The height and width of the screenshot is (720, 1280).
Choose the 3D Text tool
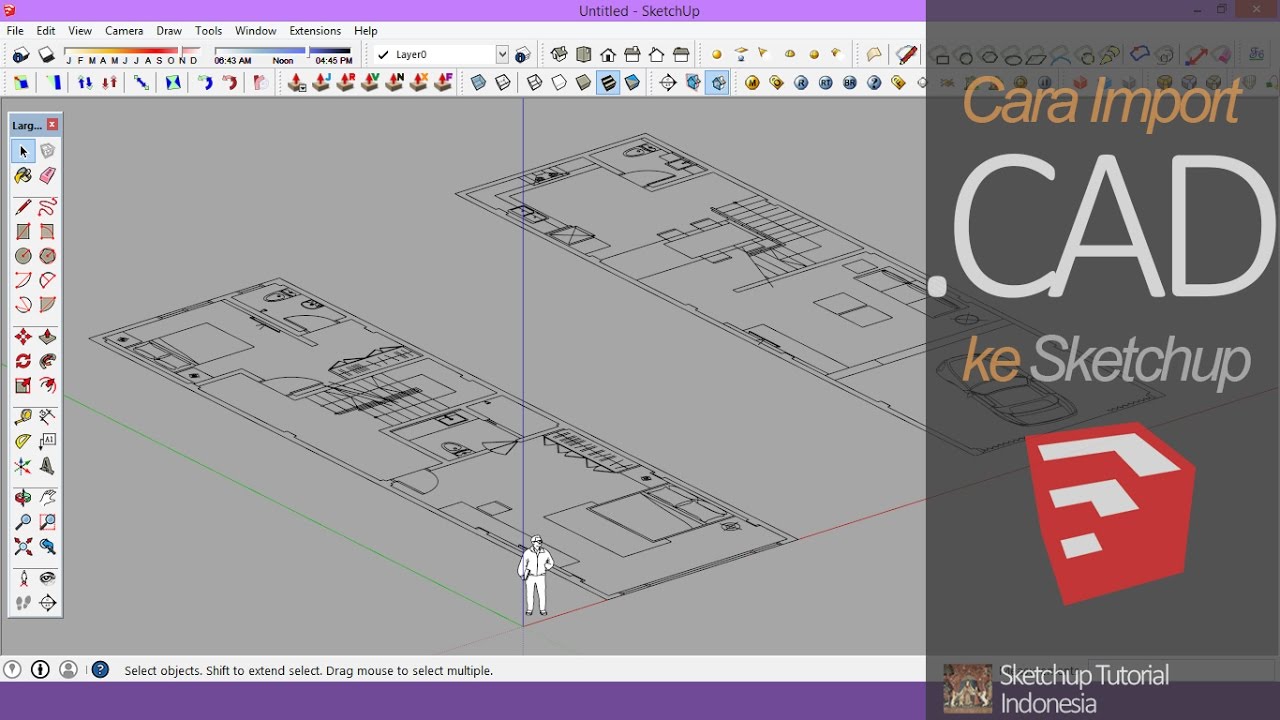(48, 466)
